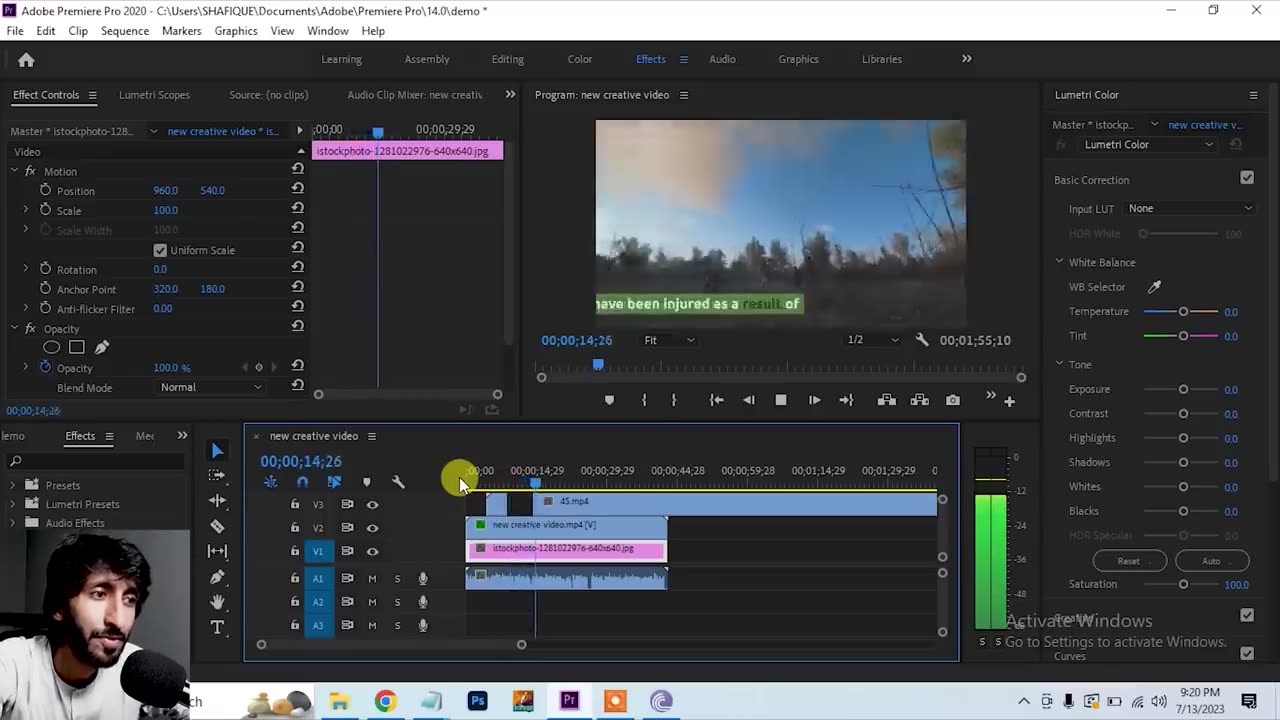The height and width of the screenshot is (720, 1280).
Task: Adjust the Temperature slider
Action: (x=1183, y=311)
